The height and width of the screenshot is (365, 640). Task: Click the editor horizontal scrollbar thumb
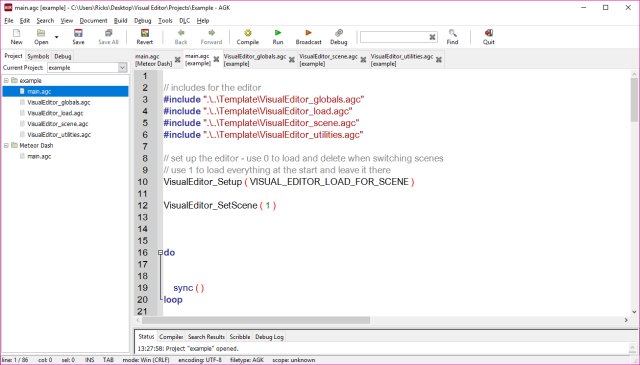[x=256, y=320]
